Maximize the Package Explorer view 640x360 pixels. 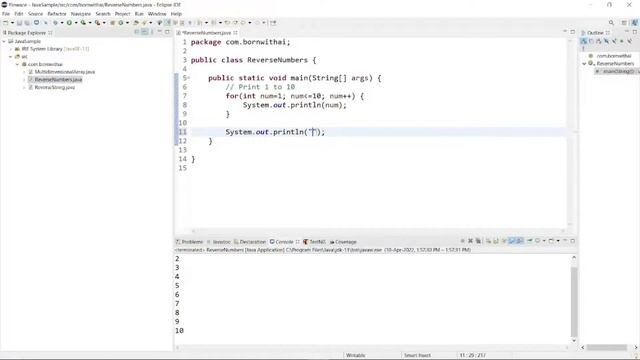point(167,32)
